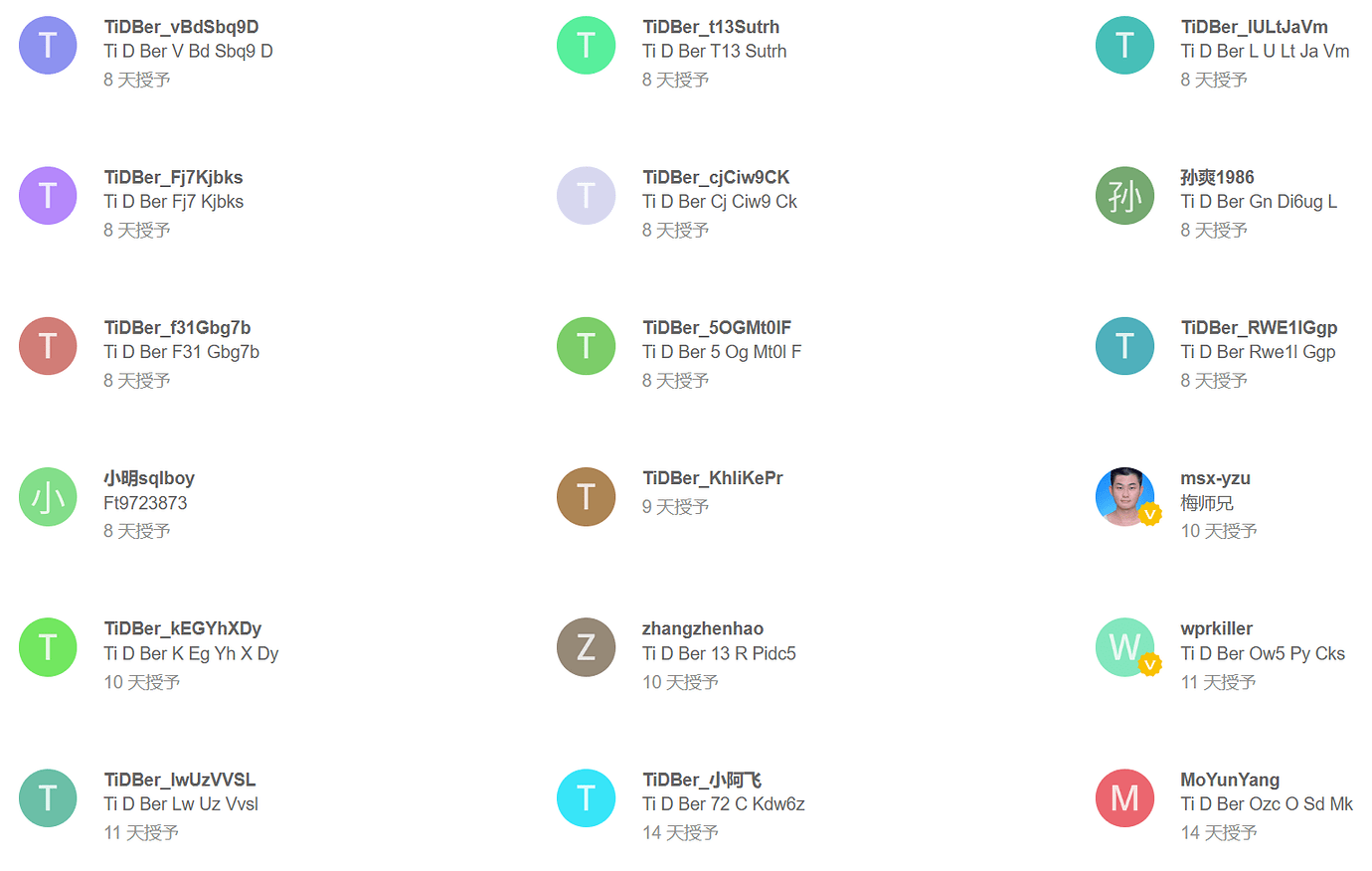Viewport: 1372px width, 871px height.
Task: Visit the TiDBer_Fj7Kjbks username link
Action: pos(173,177)
